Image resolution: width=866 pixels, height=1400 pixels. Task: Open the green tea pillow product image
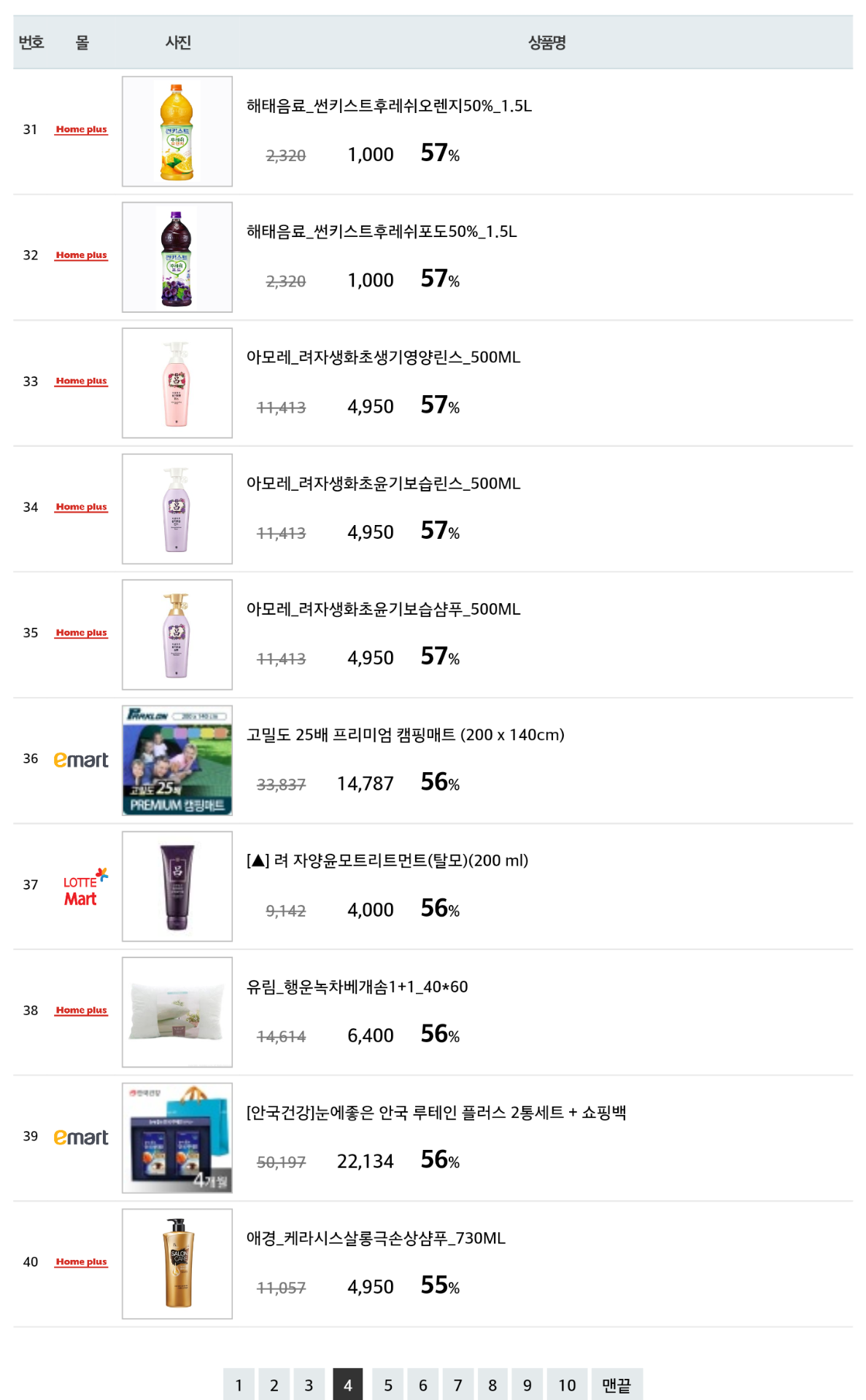click(177, 1012)
